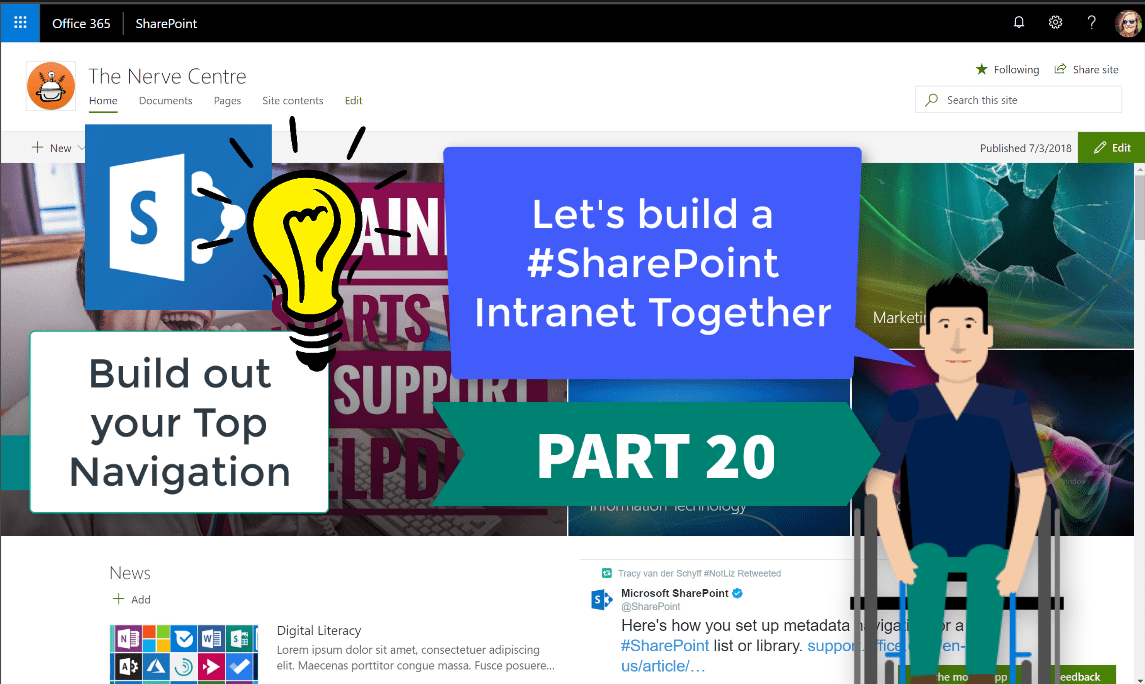This screenshot has height=684, width=1145.
Task: Switch to the Documents navigation tab
Action: coord(165,101)
